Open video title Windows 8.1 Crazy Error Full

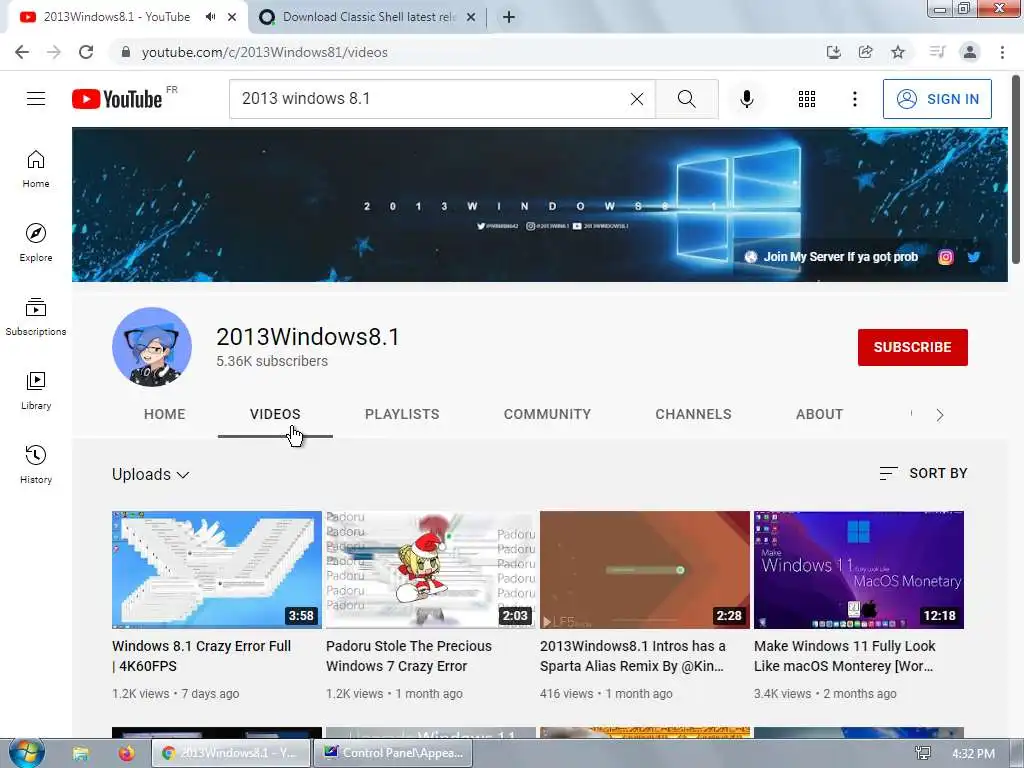pos(202,656)
